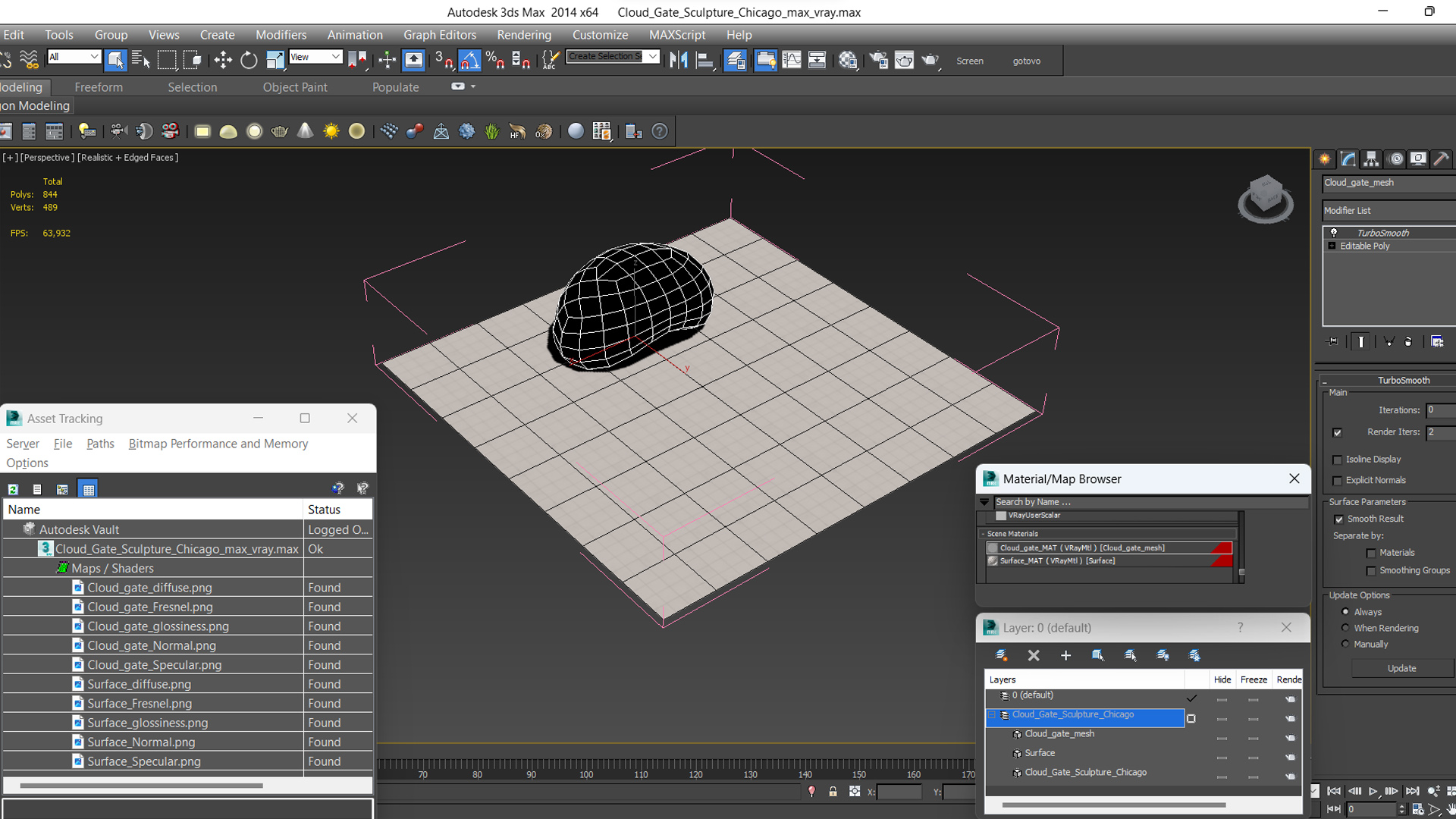Open the Render Setup teapot icon
The width and height of the screenshot is (1456, 819).
879,60
